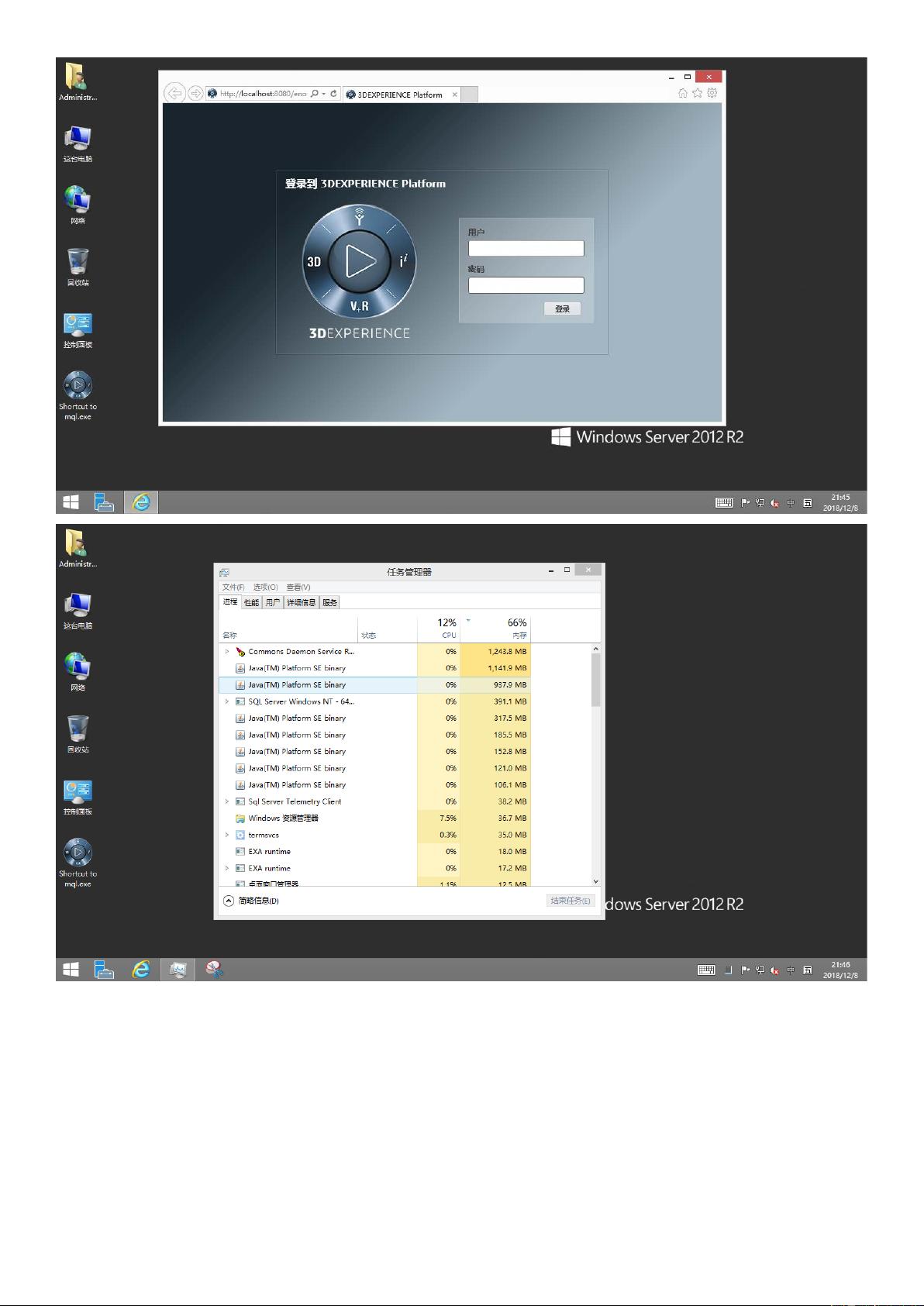Click the 用户 username input field
This screenshot has width=924, height=1306.
pyautogui.click(x=526, y=248)
